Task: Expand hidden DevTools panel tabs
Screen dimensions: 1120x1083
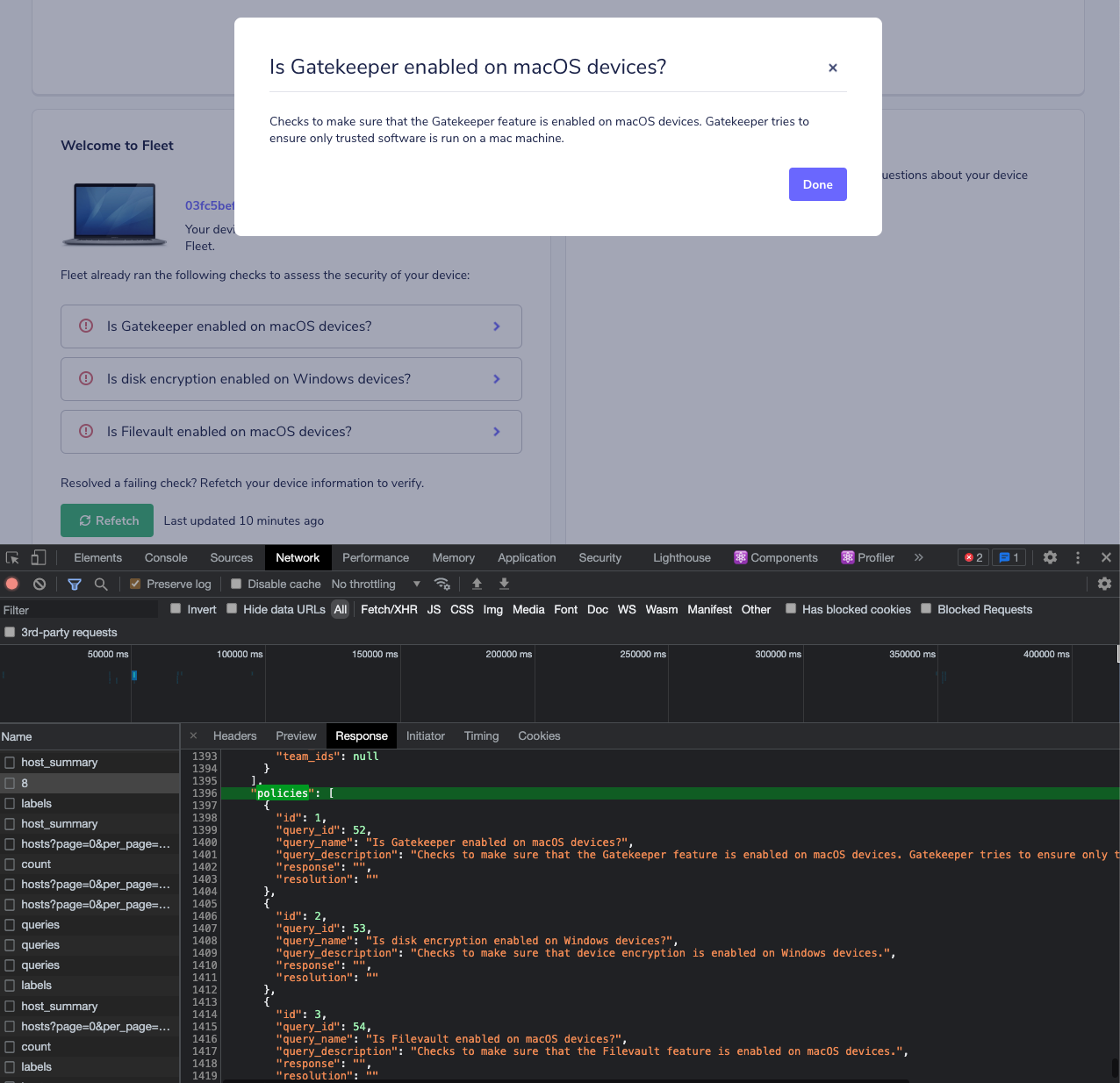Action: [x=919, y=557]
